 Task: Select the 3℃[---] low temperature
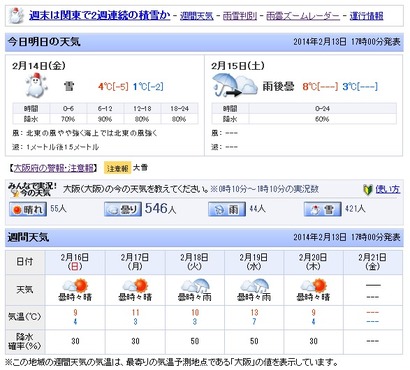click(360, 87)
